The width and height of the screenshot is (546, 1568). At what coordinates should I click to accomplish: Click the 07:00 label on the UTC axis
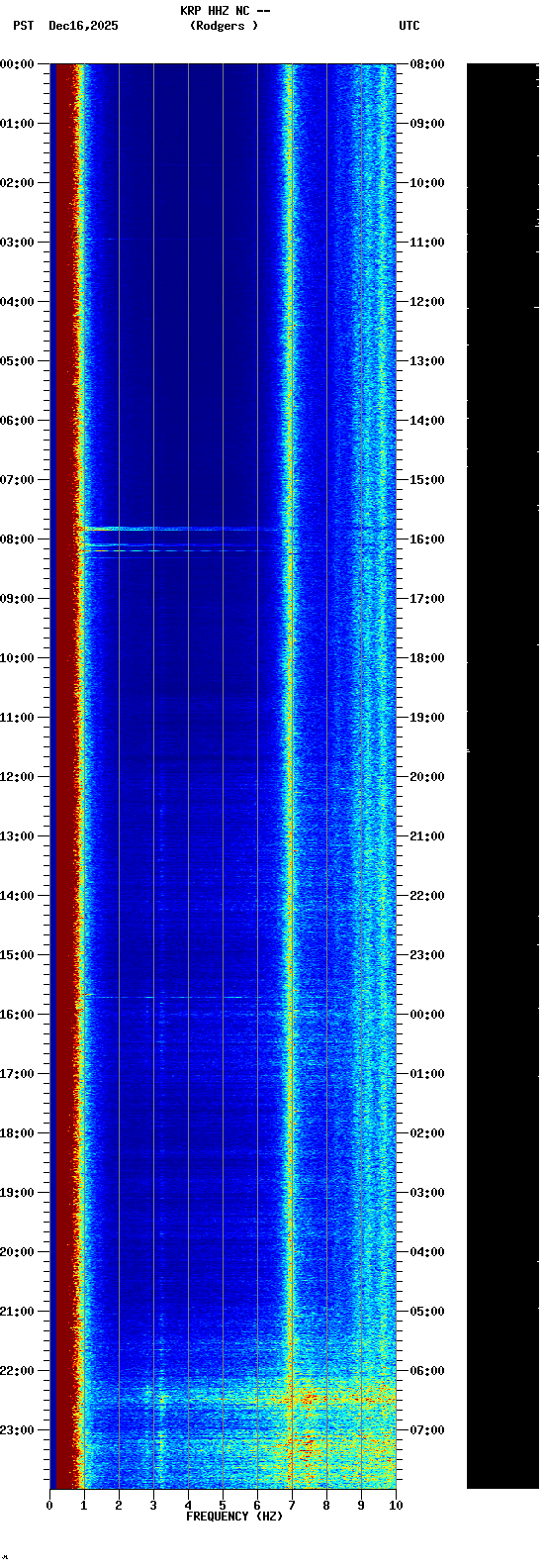coord(427,1430)
